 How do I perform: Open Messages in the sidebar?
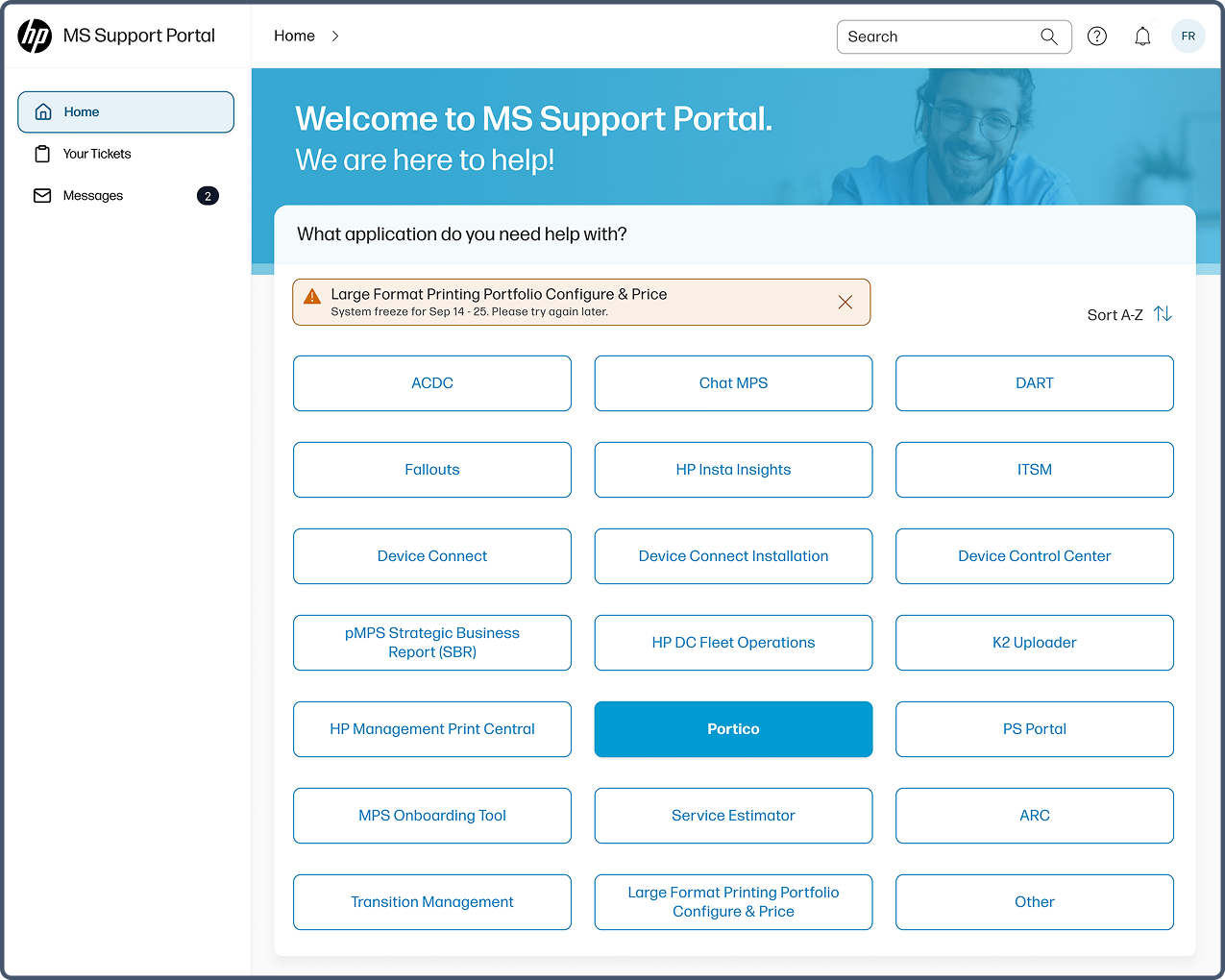pyautogui.click(x=93, y=196)
